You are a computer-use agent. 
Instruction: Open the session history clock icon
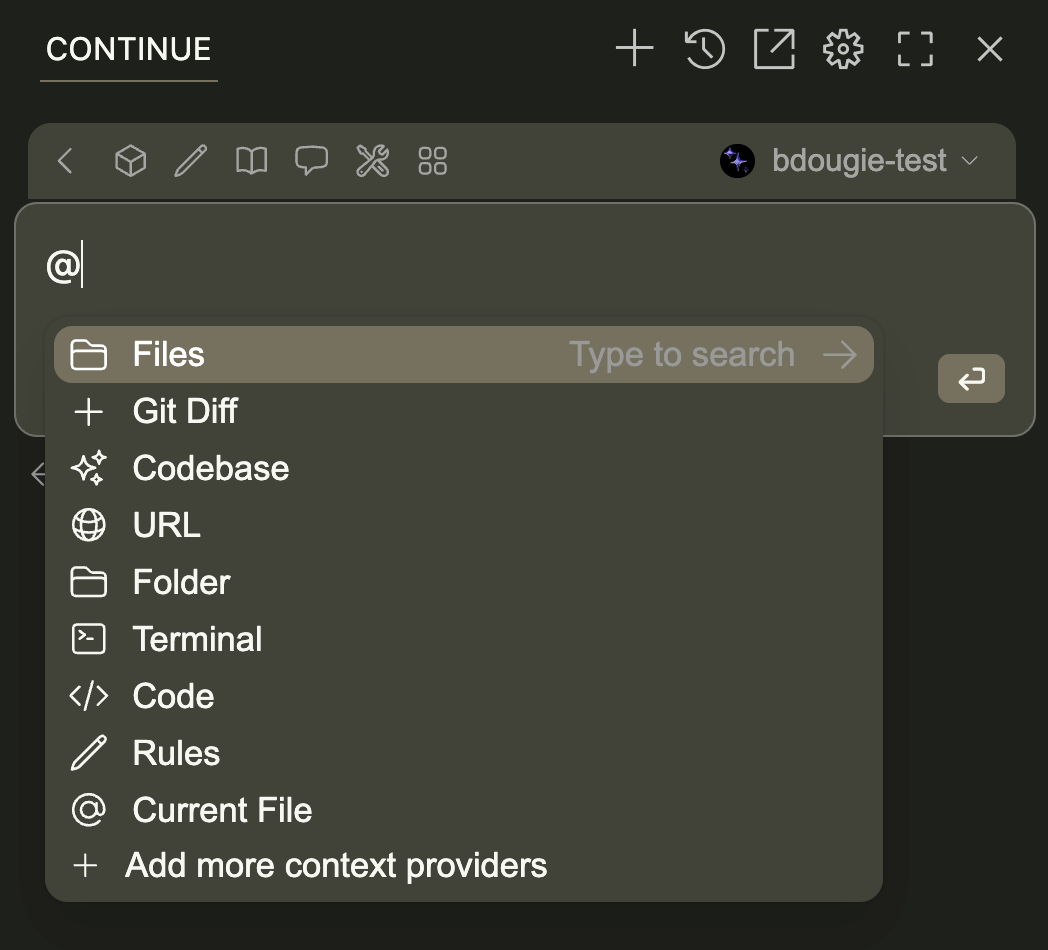704,48
